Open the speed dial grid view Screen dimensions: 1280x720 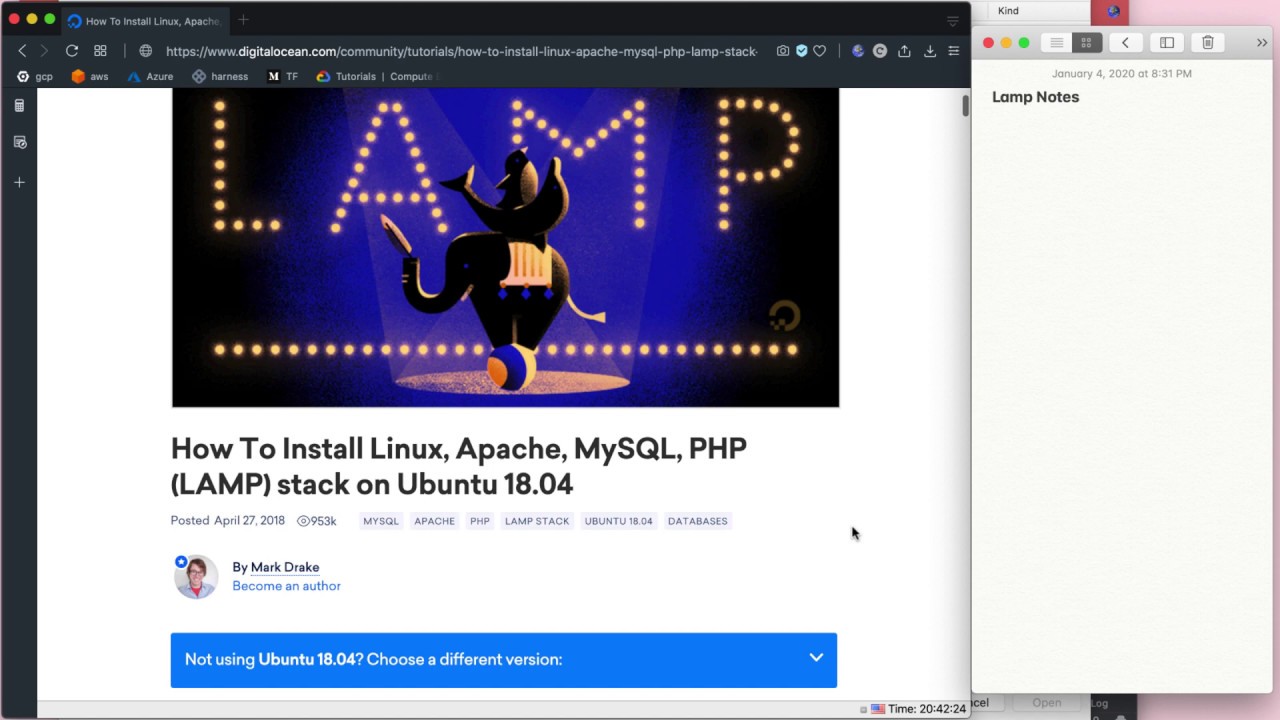click(100, 51)
